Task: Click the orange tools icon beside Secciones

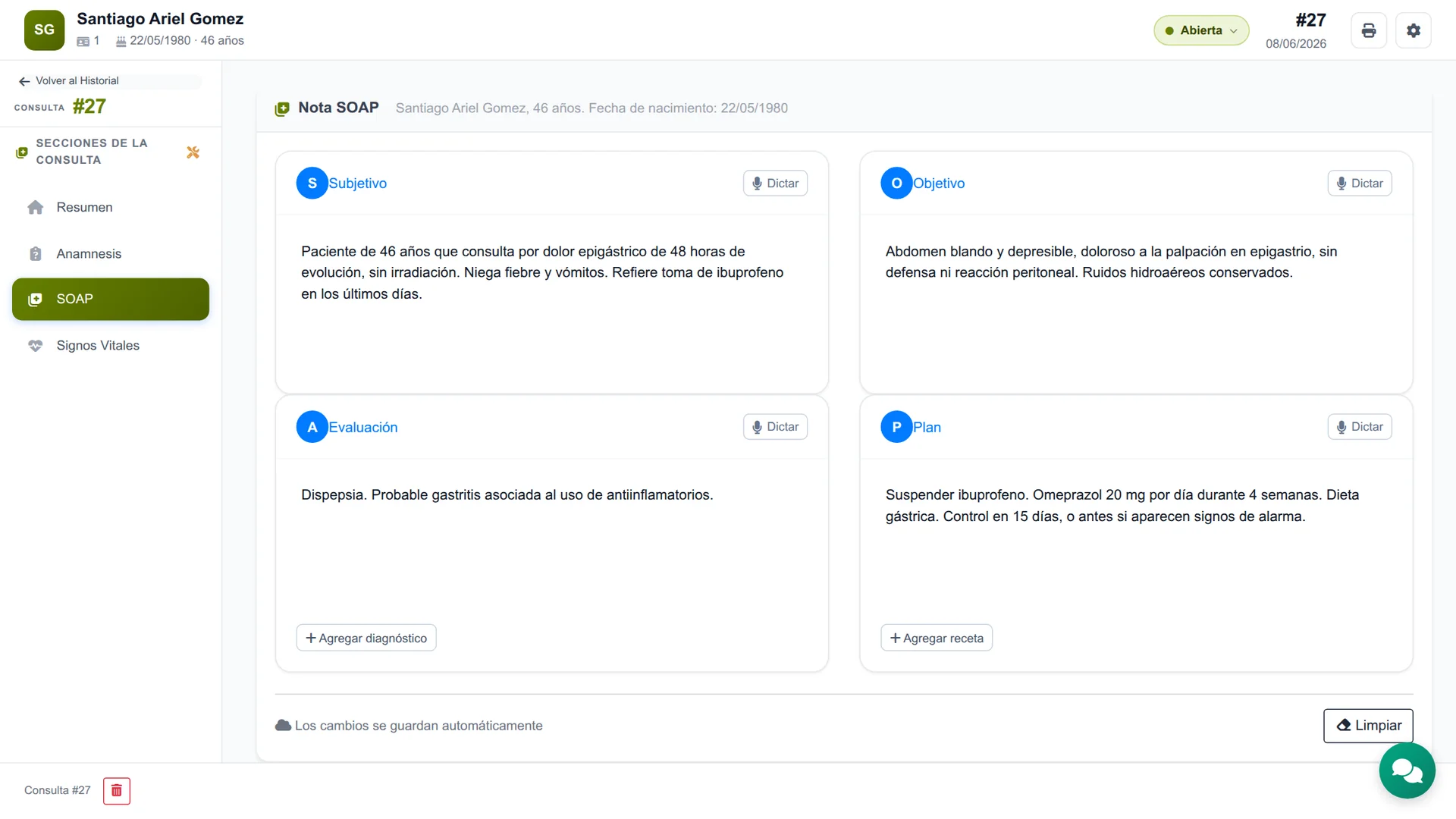Action: pyautogui.click(x=193, y=152)
